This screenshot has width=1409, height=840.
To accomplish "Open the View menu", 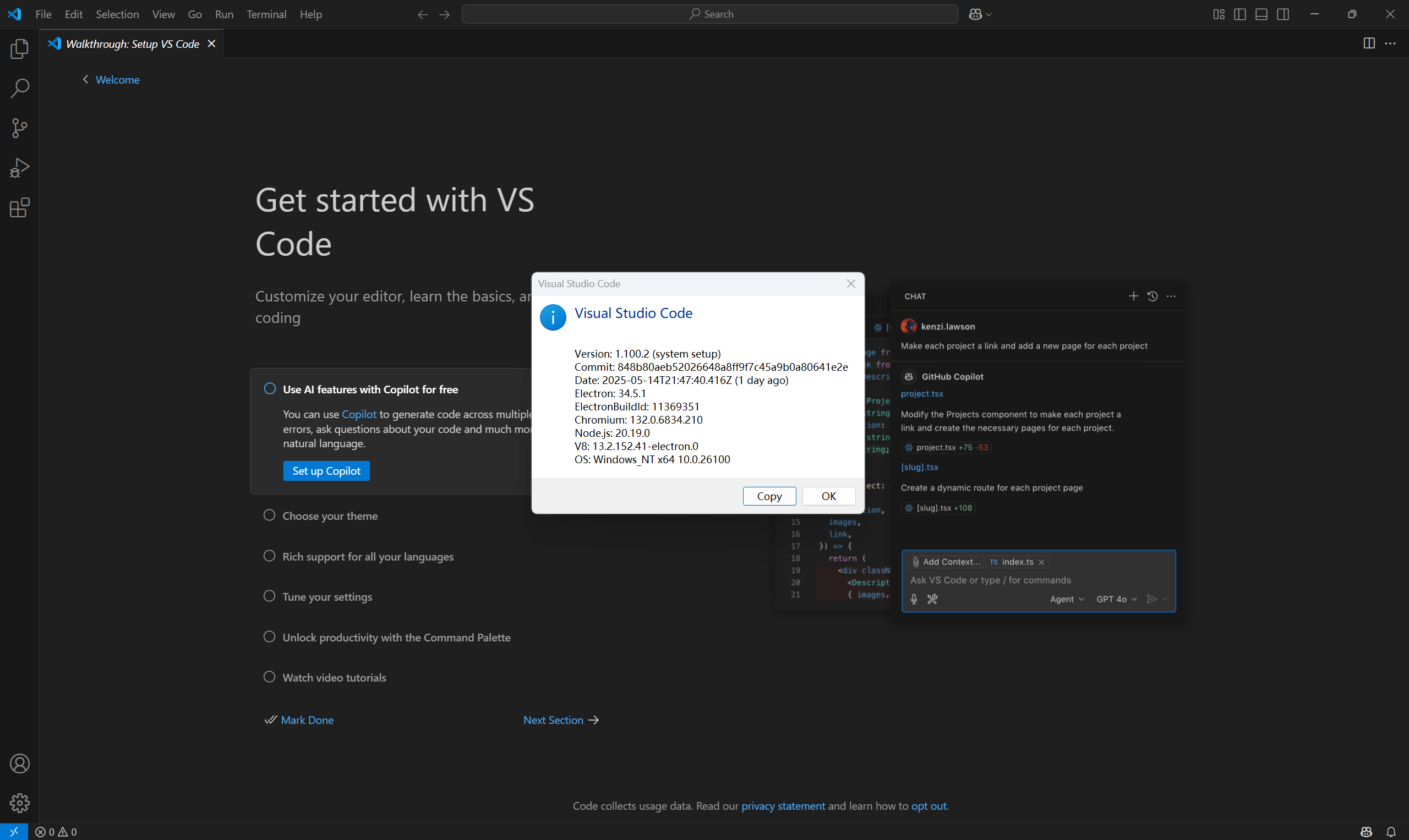I will coord(163,14).
